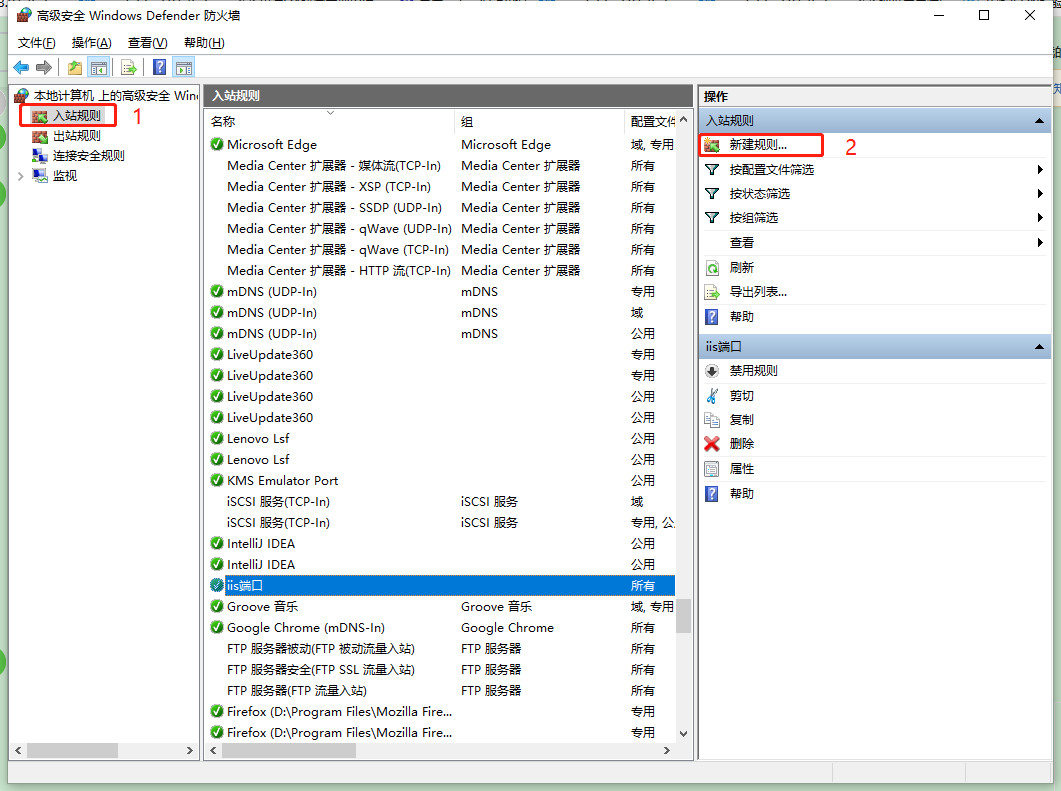Screen dimensions: 1061x791
Task: Open the 帮助(H) menu
Action: click(x=204, y=43)
